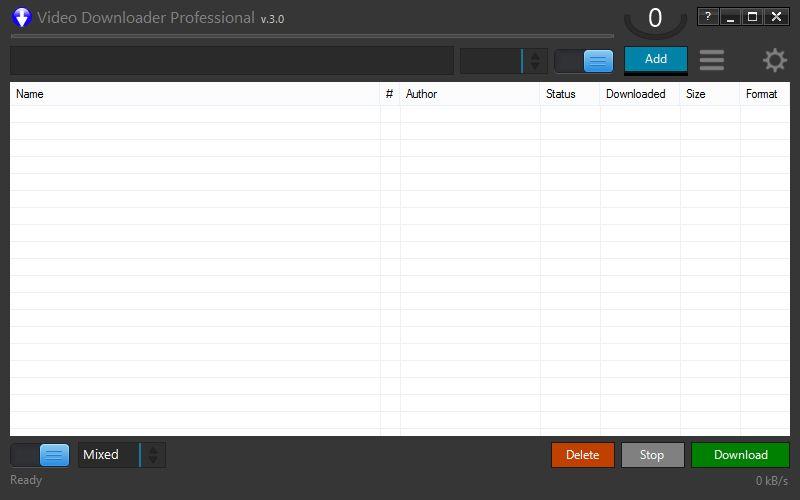Image resolution: width=800 pixels, height=500 pixels.
Task: Open the Mixed dropdown selector
Action: pyautogui.click(x=122, y=455)
